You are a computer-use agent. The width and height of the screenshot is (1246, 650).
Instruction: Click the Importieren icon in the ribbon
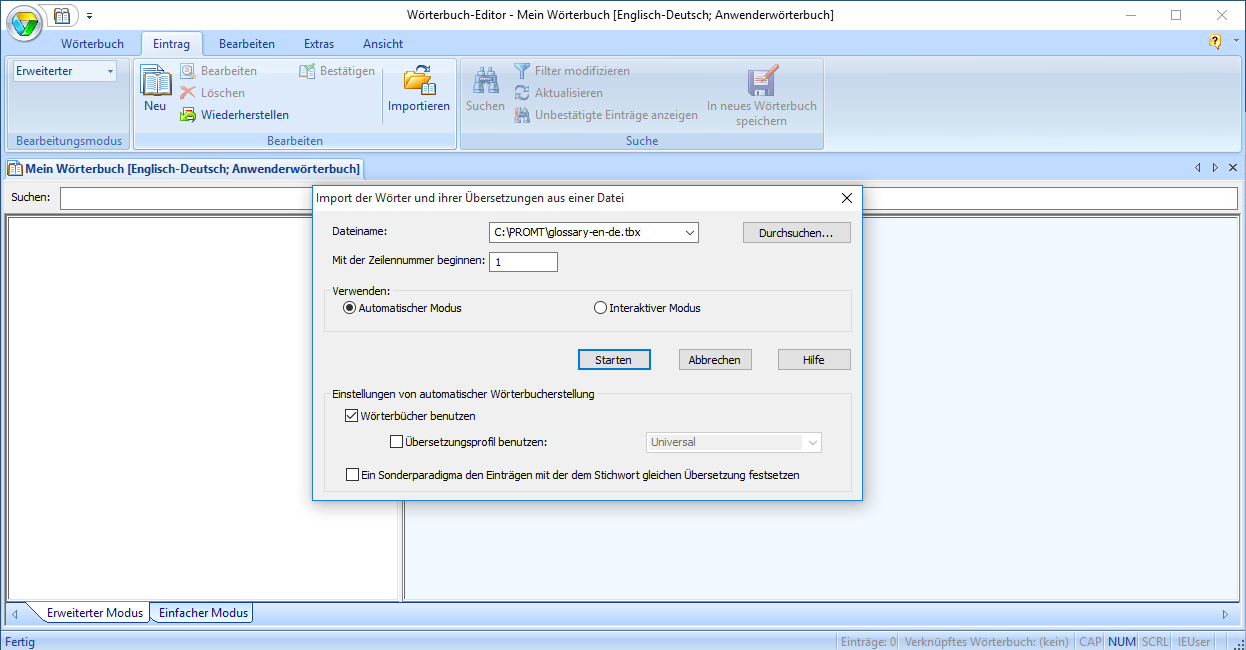point(418,82)
